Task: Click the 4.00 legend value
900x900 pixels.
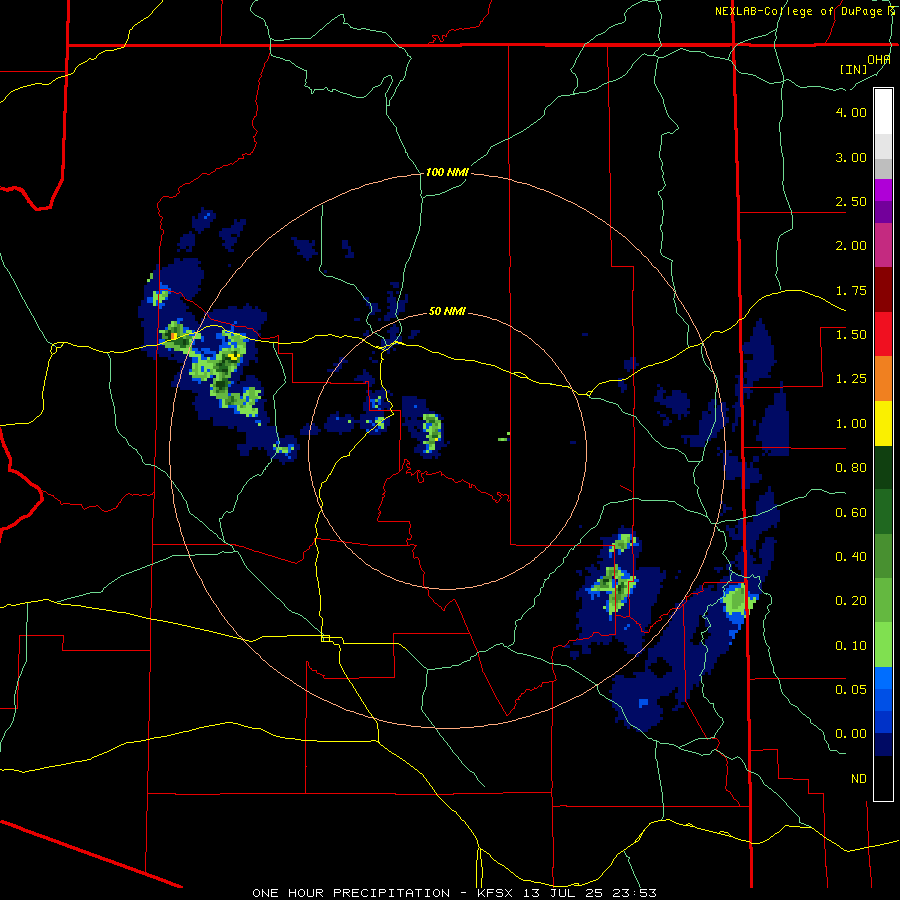Action: [851, 112]
